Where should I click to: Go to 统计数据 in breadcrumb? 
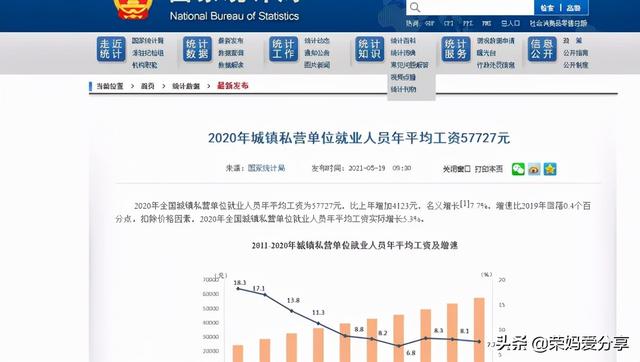(x=186, y=86)
